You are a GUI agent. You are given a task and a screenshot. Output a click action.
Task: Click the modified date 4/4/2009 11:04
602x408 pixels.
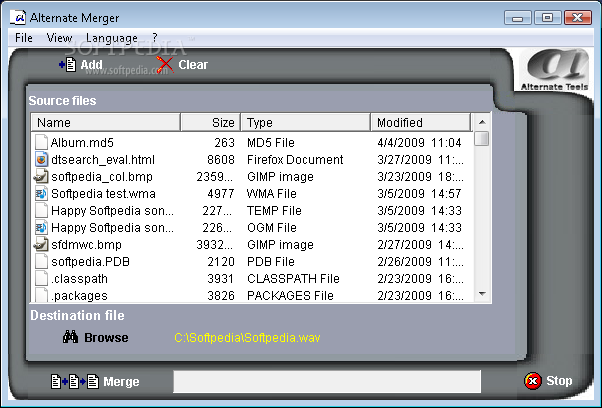point(419,142)
